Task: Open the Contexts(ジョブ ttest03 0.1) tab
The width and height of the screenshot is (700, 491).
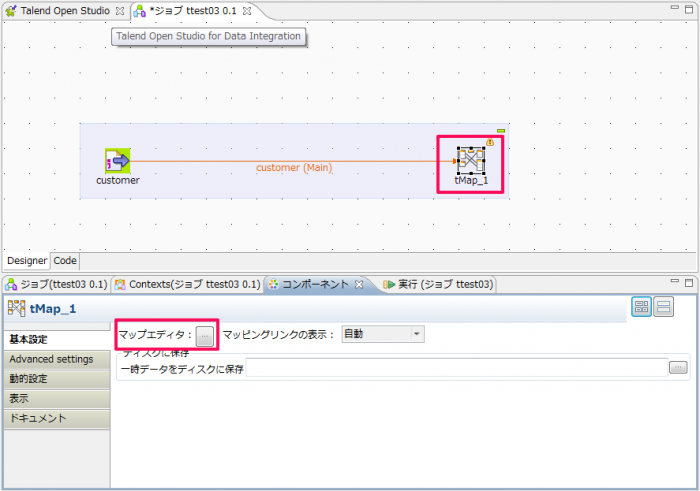Action: click(x=188, y=284)
